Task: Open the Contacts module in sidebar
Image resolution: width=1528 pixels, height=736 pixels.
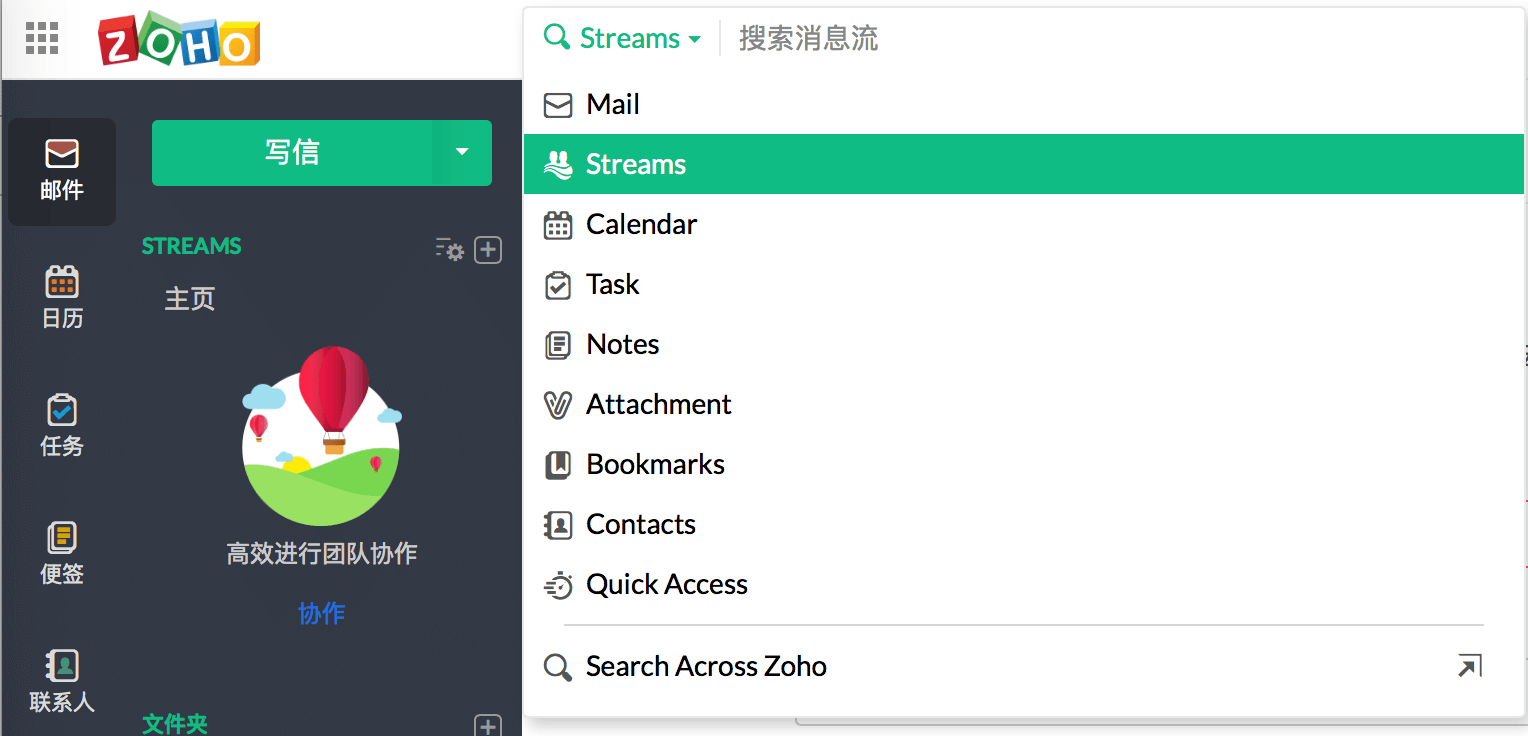Action: (x=62, y=681)
